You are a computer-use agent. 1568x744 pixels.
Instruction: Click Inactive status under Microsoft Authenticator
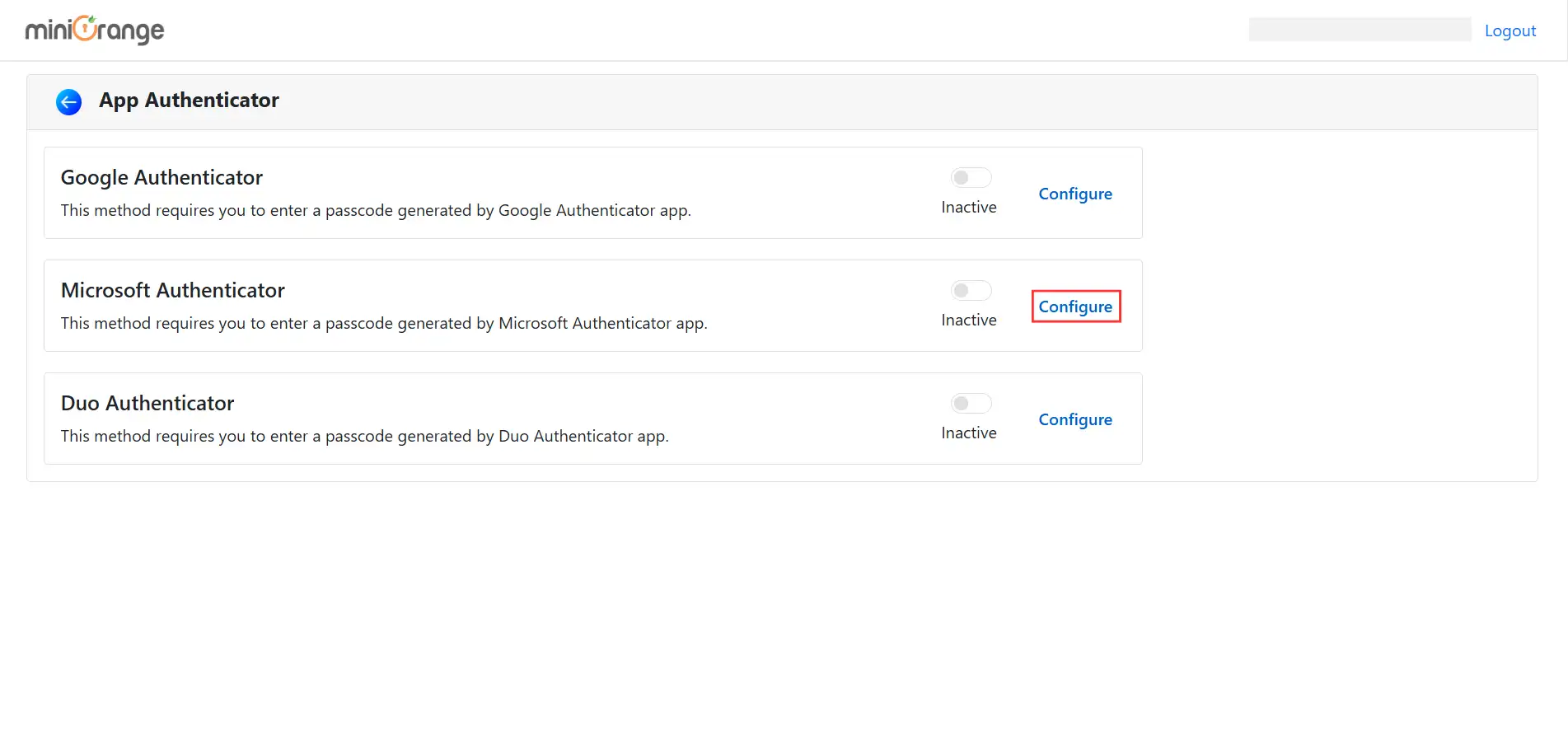969,320
